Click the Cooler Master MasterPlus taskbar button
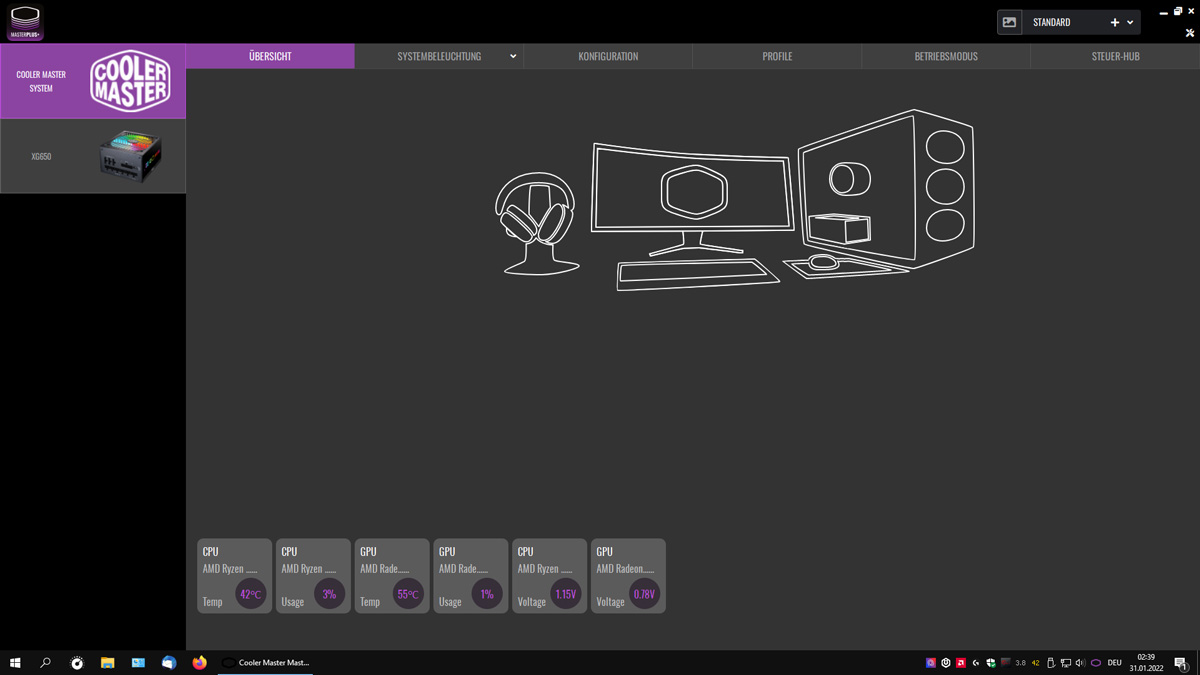Image resolution: width=1200 pixels, height=675 pixels. click(265, 663)
